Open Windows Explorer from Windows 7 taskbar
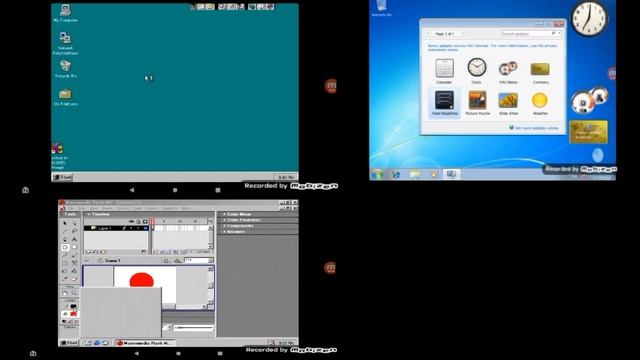The width and height of the screenshot is (640, 360). click(415, 175)
